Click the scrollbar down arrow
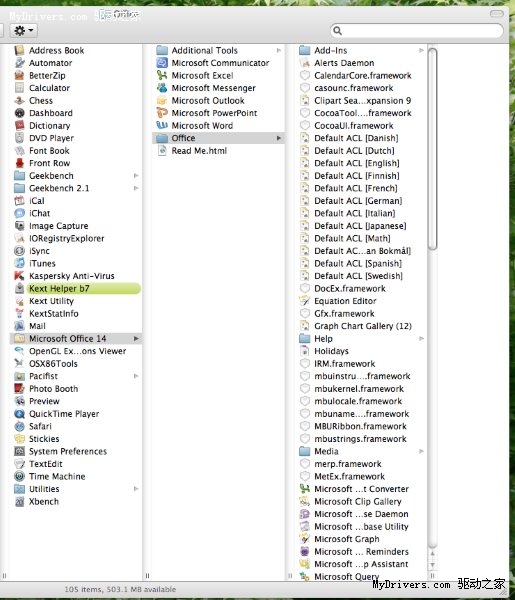Image resolution: width=515 pixels, height=600 pixels. point(432,565)
